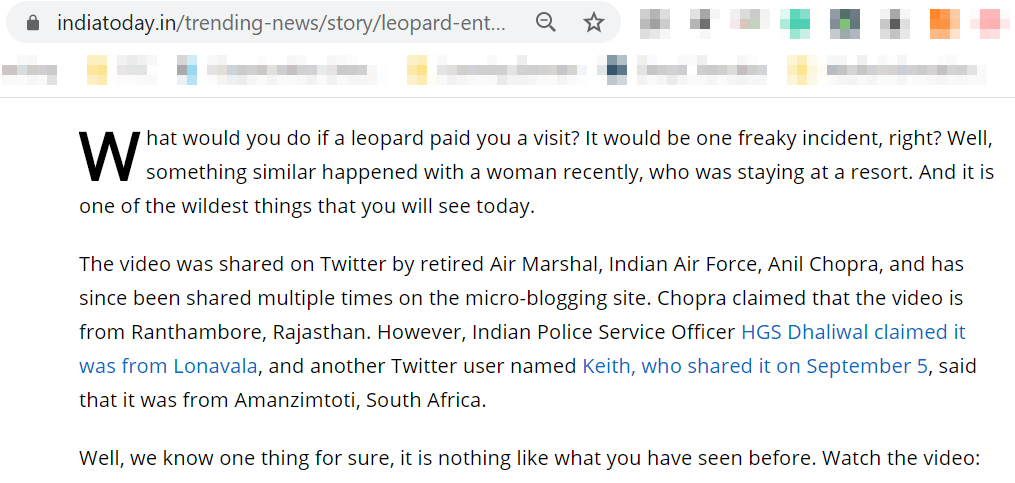Click the indiatoday.in URL in address bar
Screen dimensions: 1015x483
tap(280, 23)
